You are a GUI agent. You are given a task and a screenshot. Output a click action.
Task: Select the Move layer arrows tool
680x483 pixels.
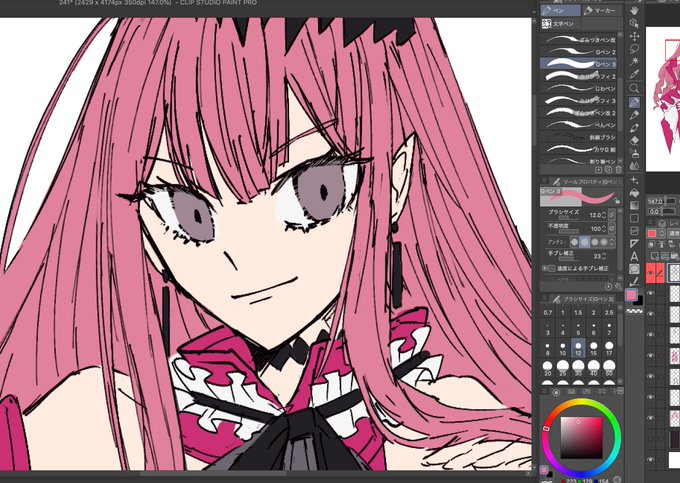[634, 36]
